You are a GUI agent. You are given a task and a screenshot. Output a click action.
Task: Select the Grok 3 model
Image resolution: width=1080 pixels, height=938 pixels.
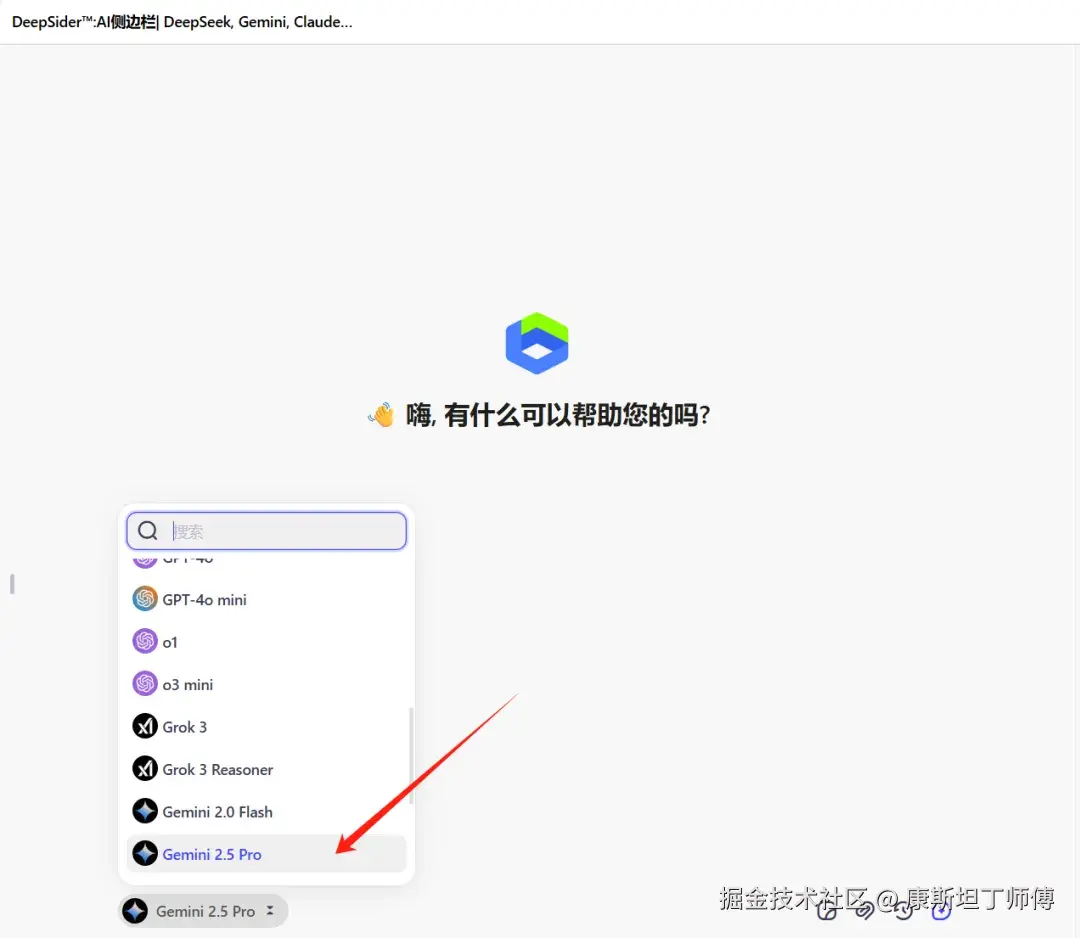(267, 727)
